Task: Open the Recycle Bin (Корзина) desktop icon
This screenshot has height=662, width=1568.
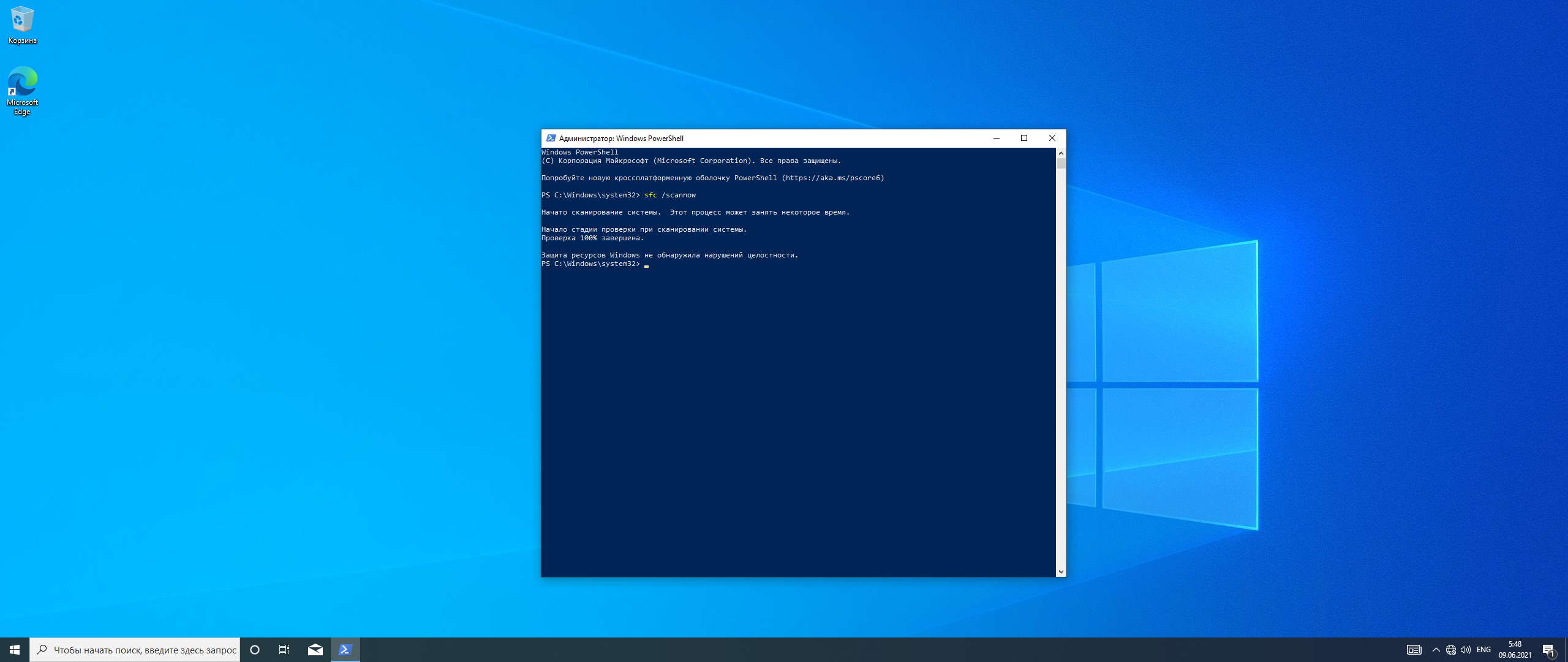Action: point(22,26)
